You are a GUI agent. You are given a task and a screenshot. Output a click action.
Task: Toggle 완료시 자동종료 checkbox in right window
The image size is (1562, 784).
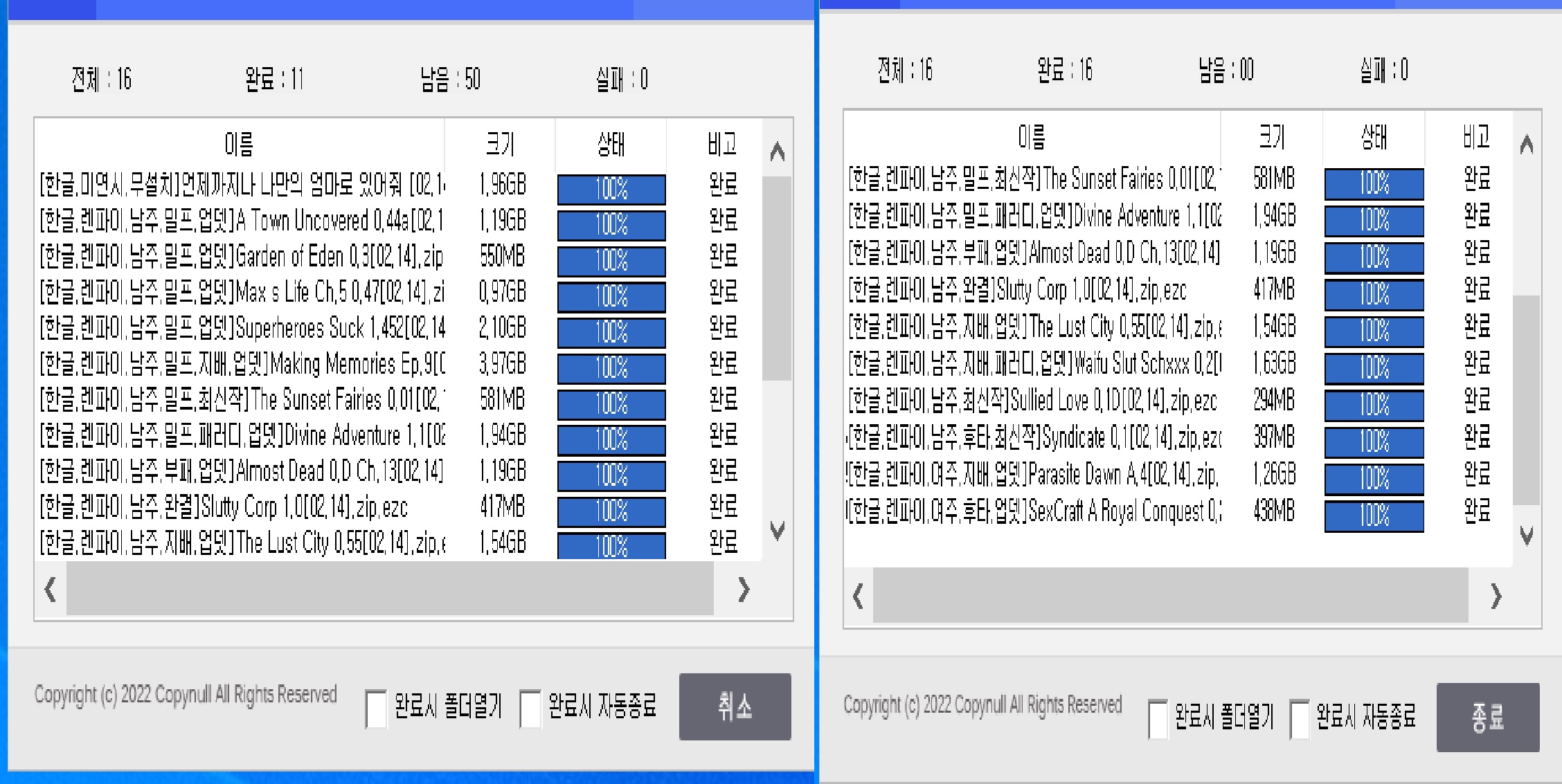tap(1300, 718)
